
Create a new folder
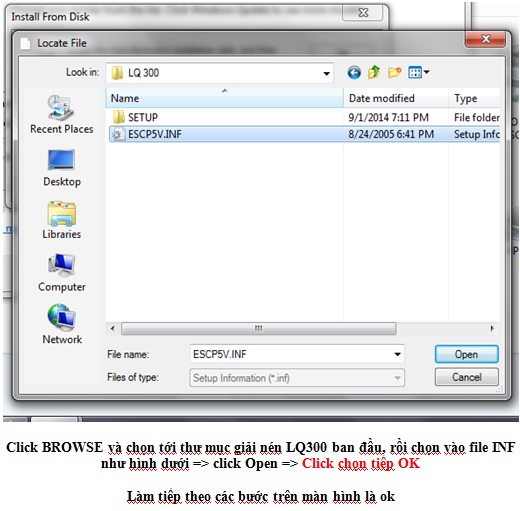point(394,72)
